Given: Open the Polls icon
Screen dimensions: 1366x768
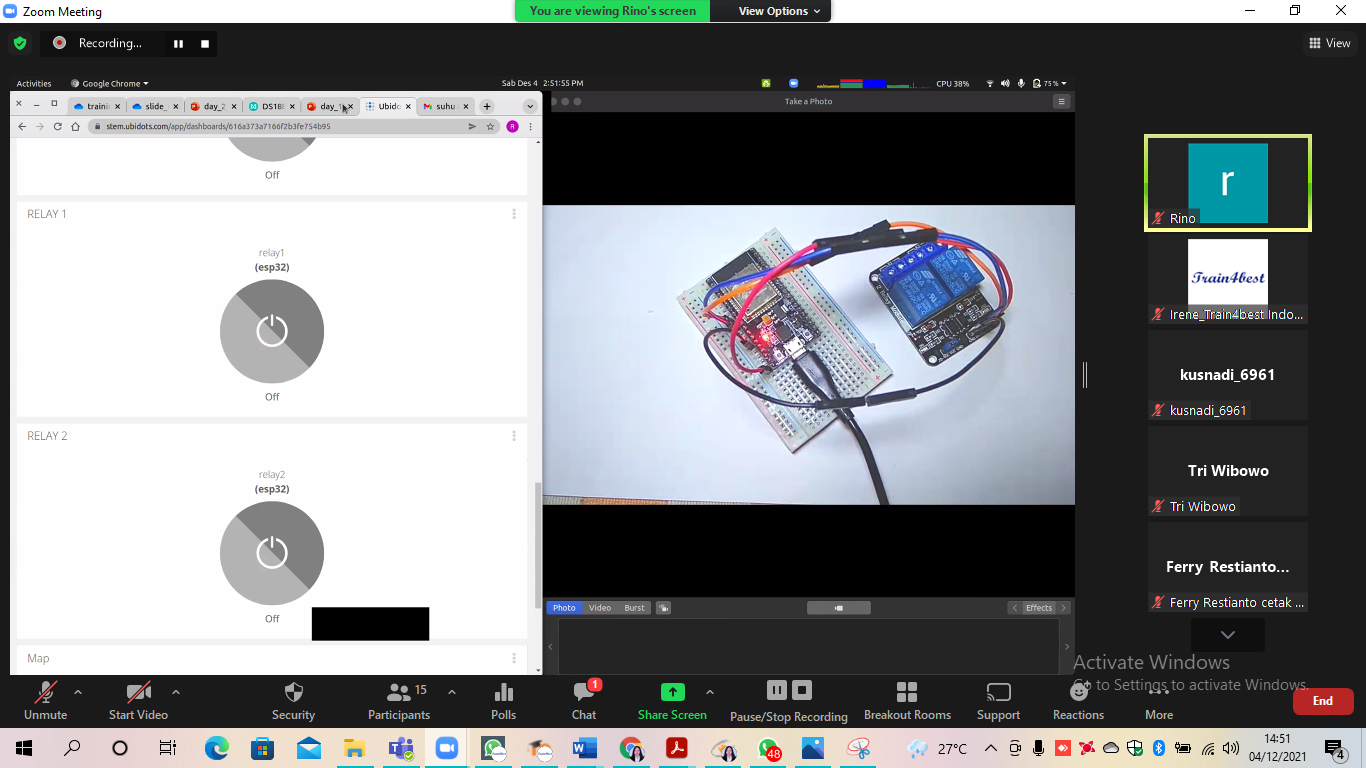Looking at the screenshot, I should click(x=504, y=693).
